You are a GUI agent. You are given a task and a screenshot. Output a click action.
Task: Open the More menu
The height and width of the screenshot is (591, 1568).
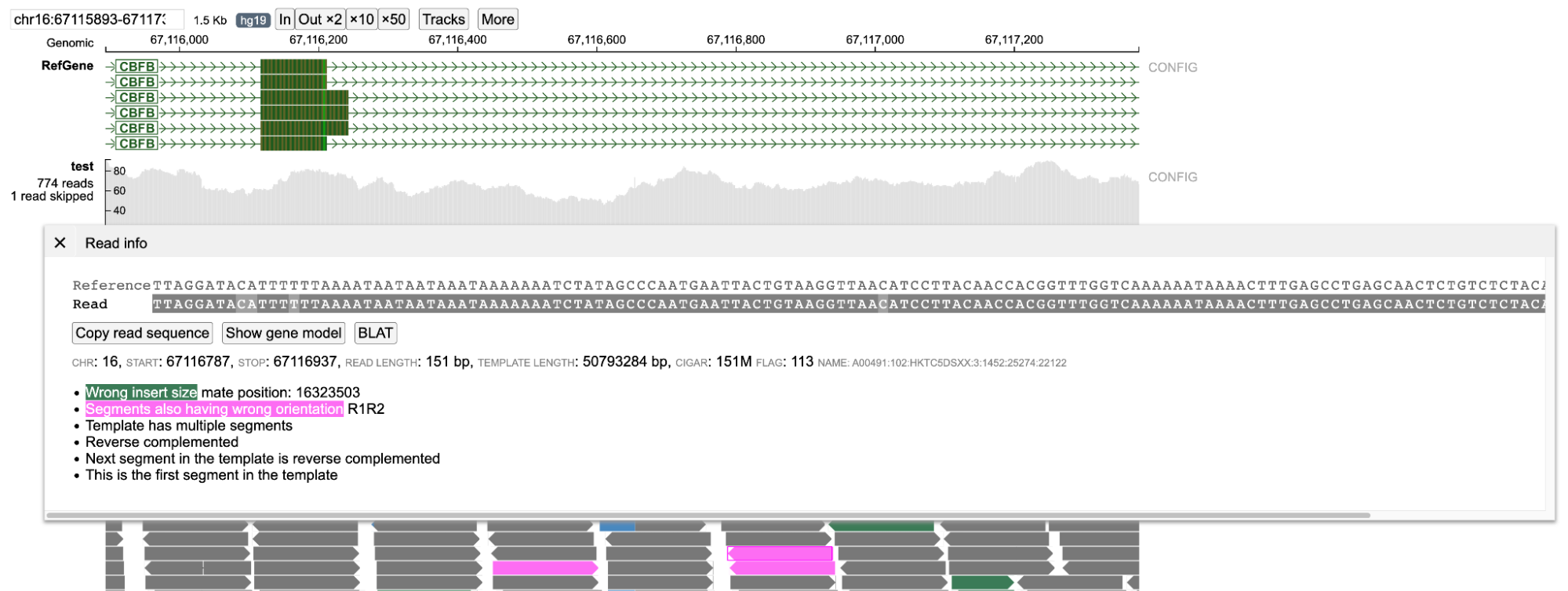(x=497, y=20)
